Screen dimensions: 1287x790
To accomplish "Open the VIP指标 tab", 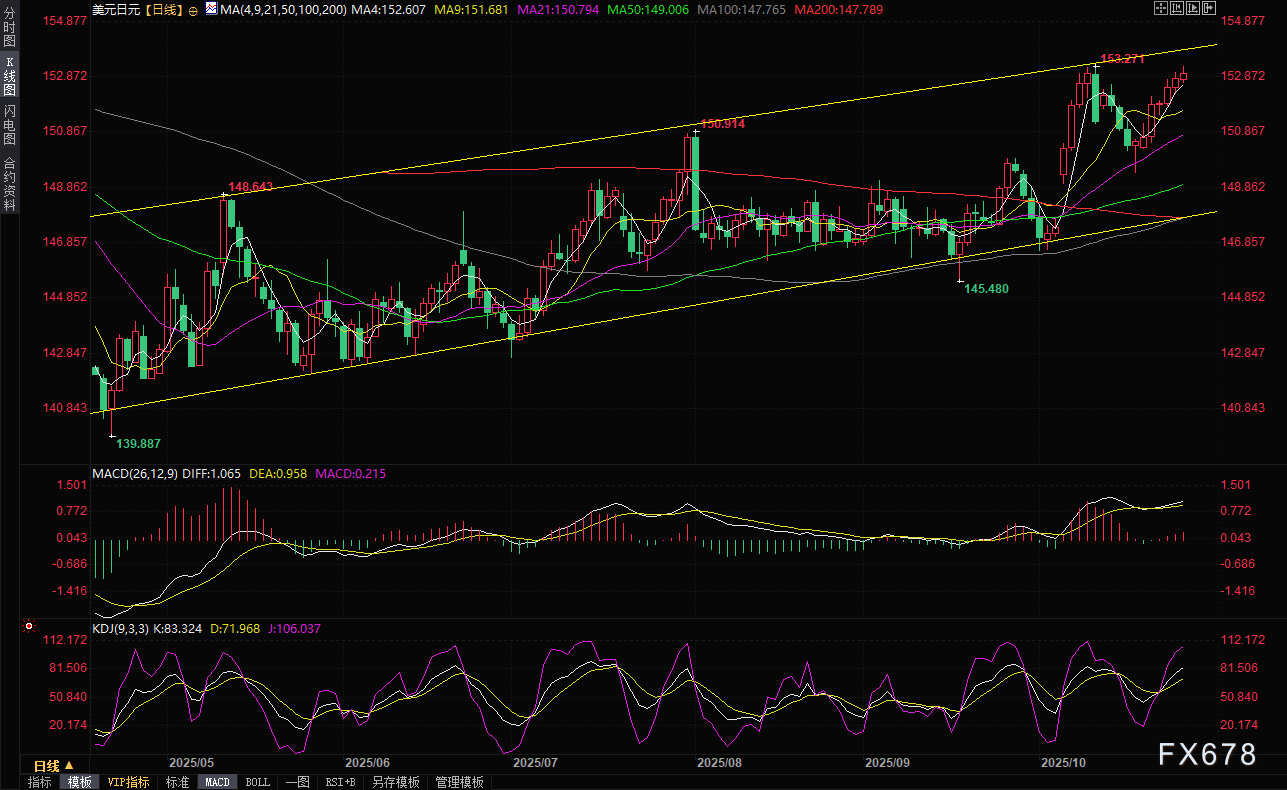I will pyautogui.click(x=128, y=782).
